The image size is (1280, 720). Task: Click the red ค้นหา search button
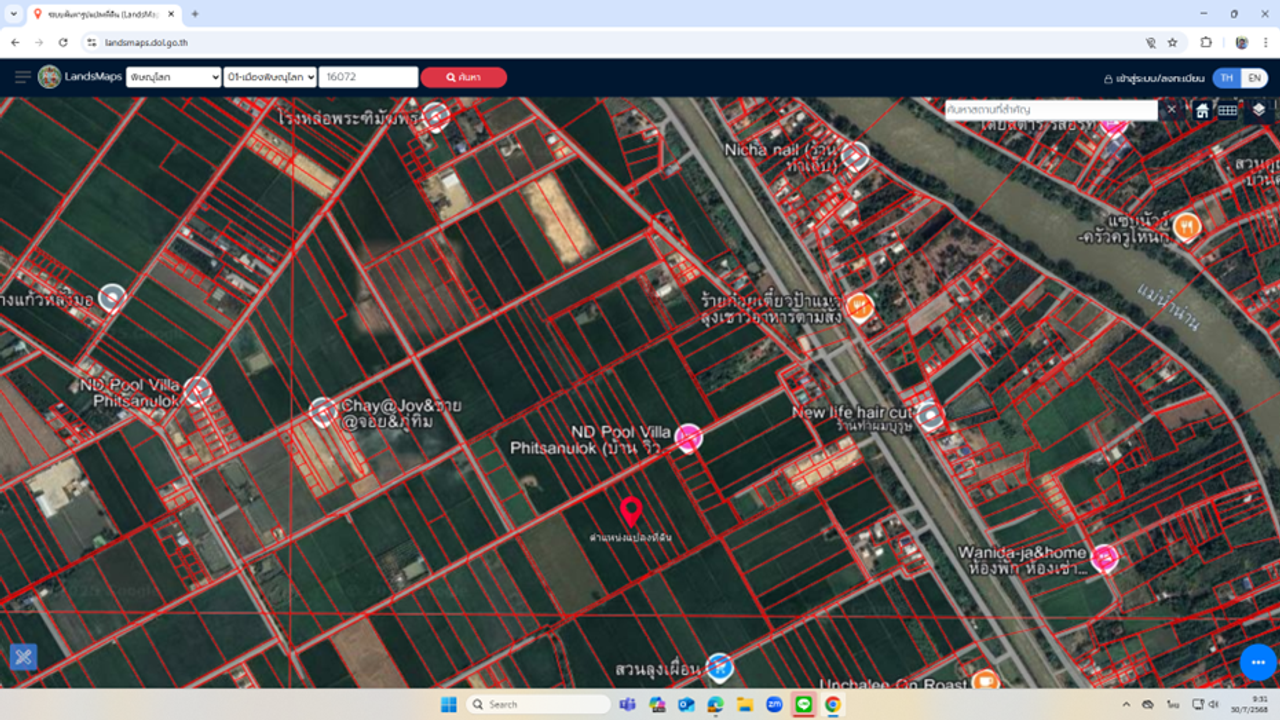pyautogui.click(x=463, y=77)
